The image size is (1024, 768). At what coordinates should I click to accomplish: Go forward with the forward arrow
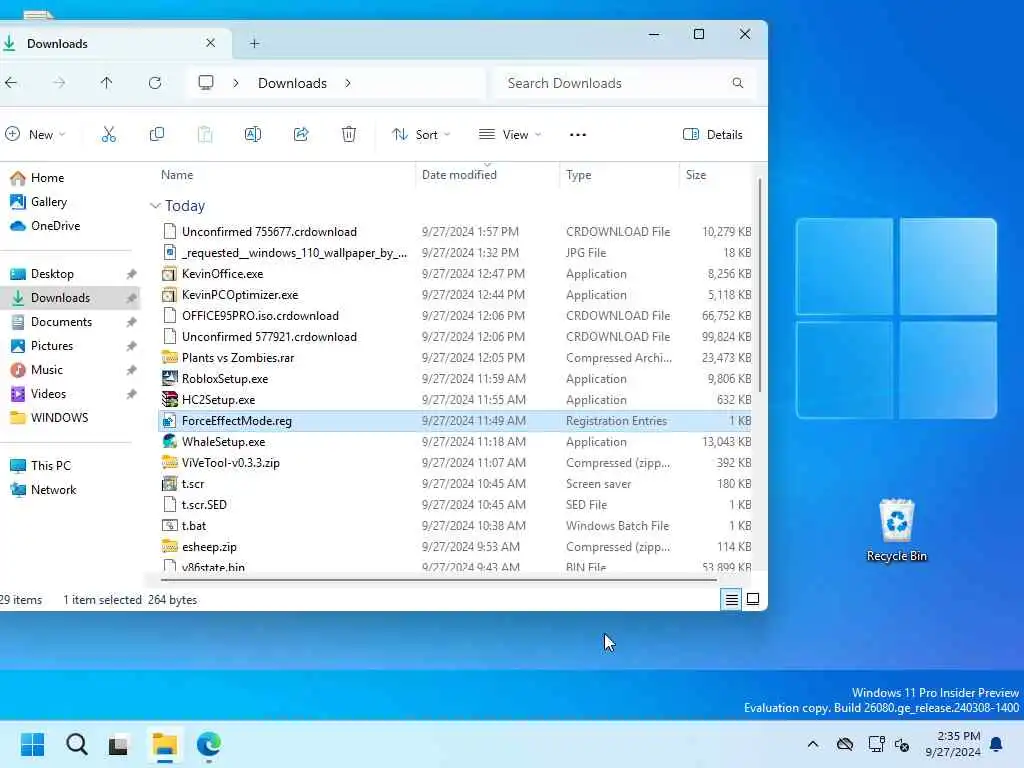[59, 83]
